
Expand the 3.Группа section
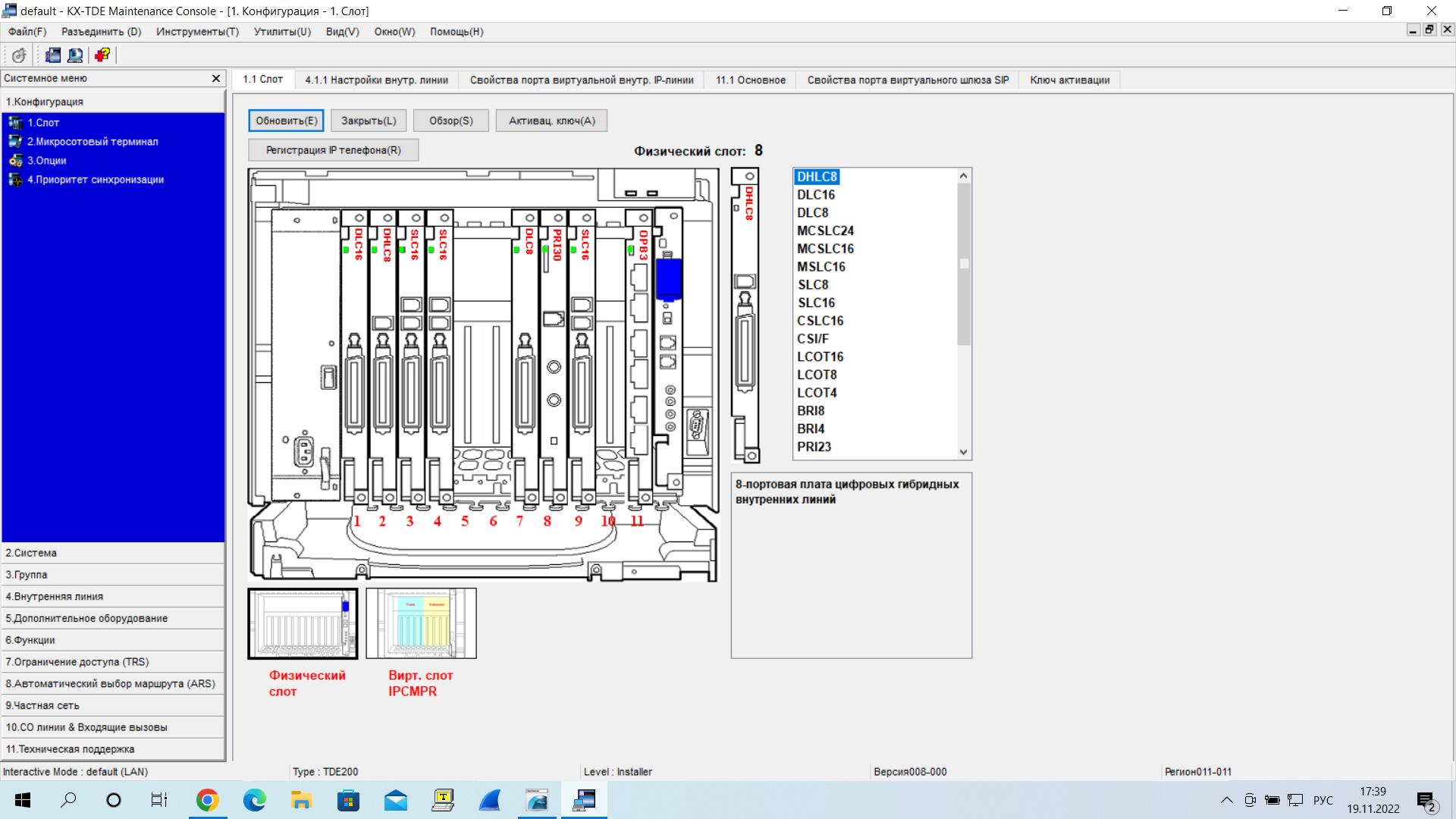click(x=113, y=575)
